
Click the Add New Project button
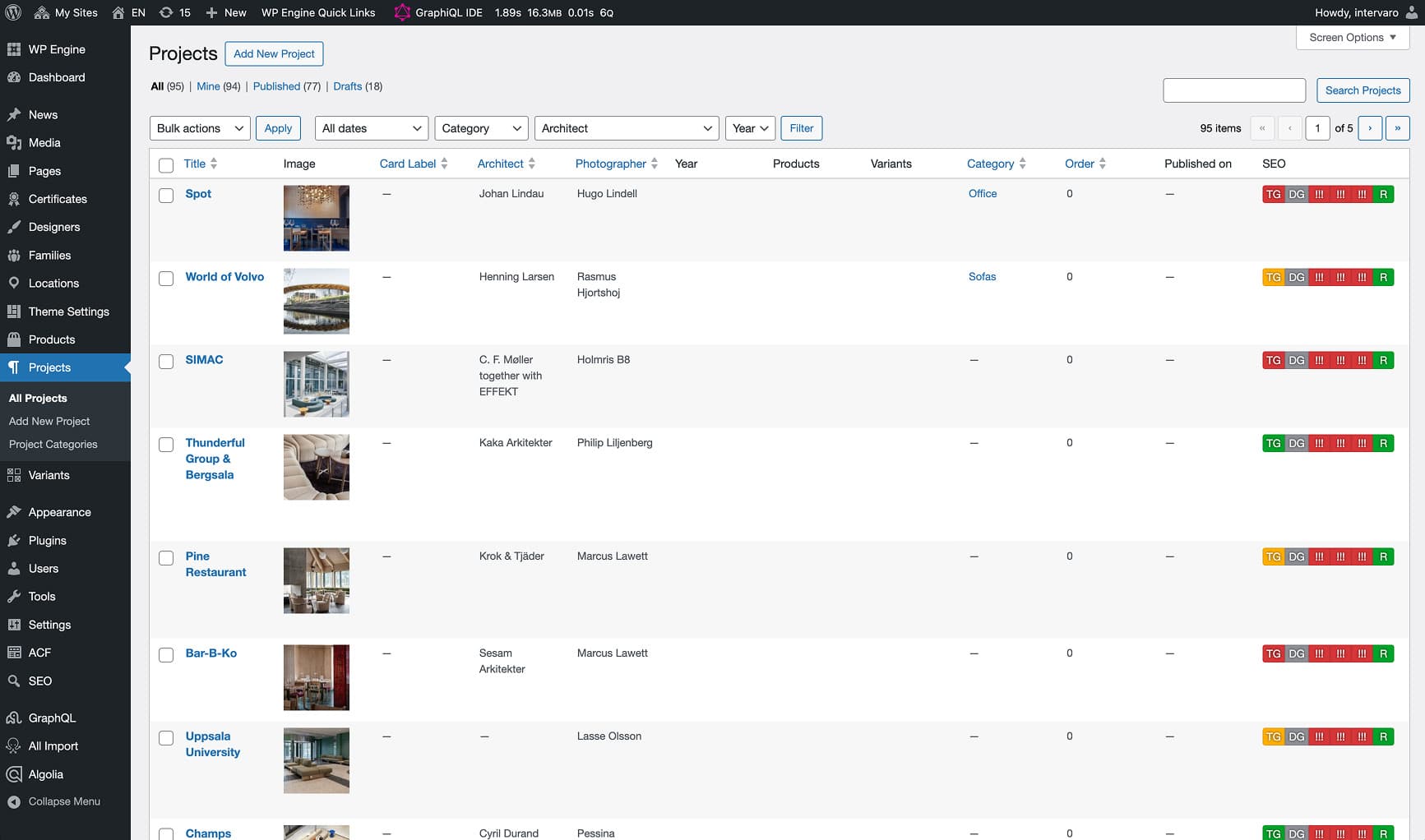pyautogui.click(x=274, y=53)
